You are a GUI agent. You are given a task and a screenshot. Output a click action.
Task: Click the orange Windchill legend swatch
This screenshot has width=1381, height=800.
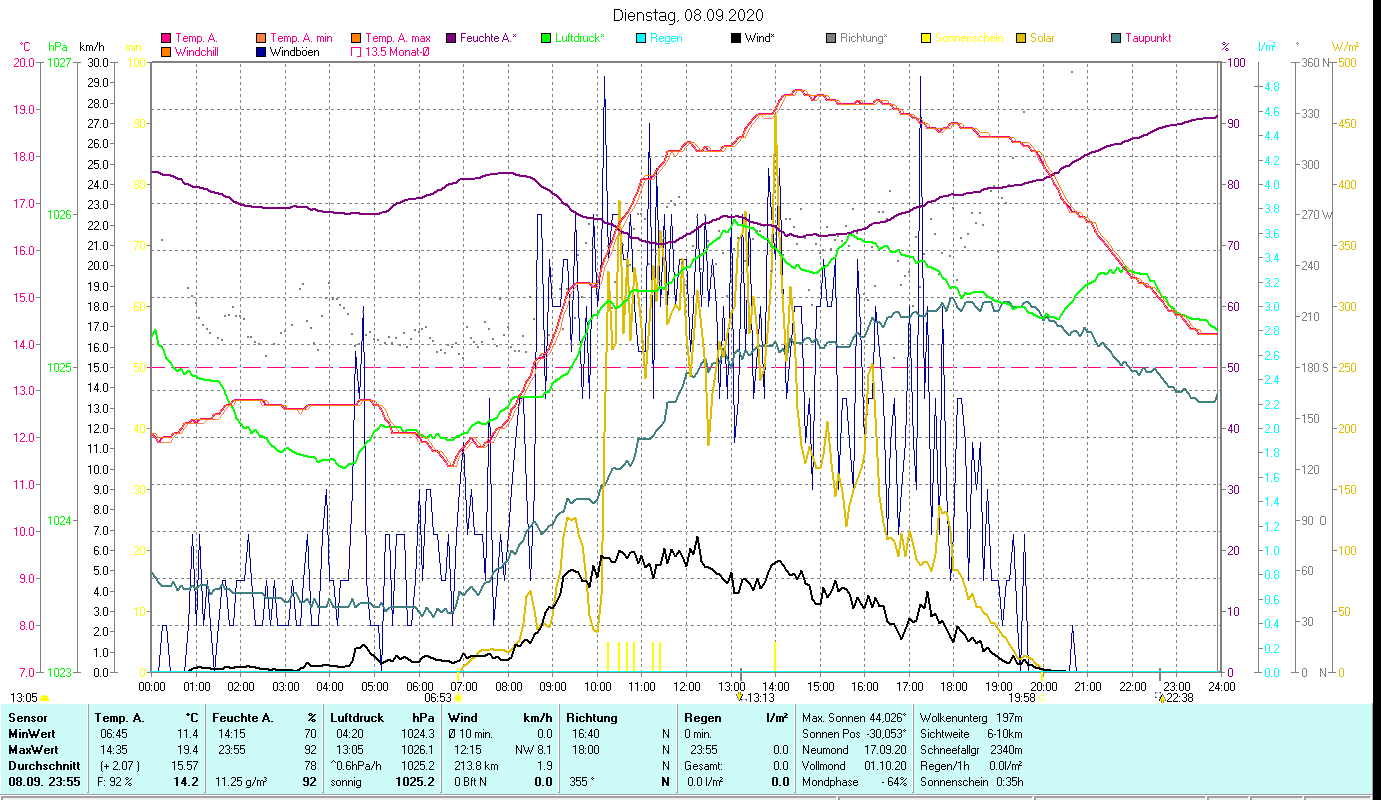point(166,52)
